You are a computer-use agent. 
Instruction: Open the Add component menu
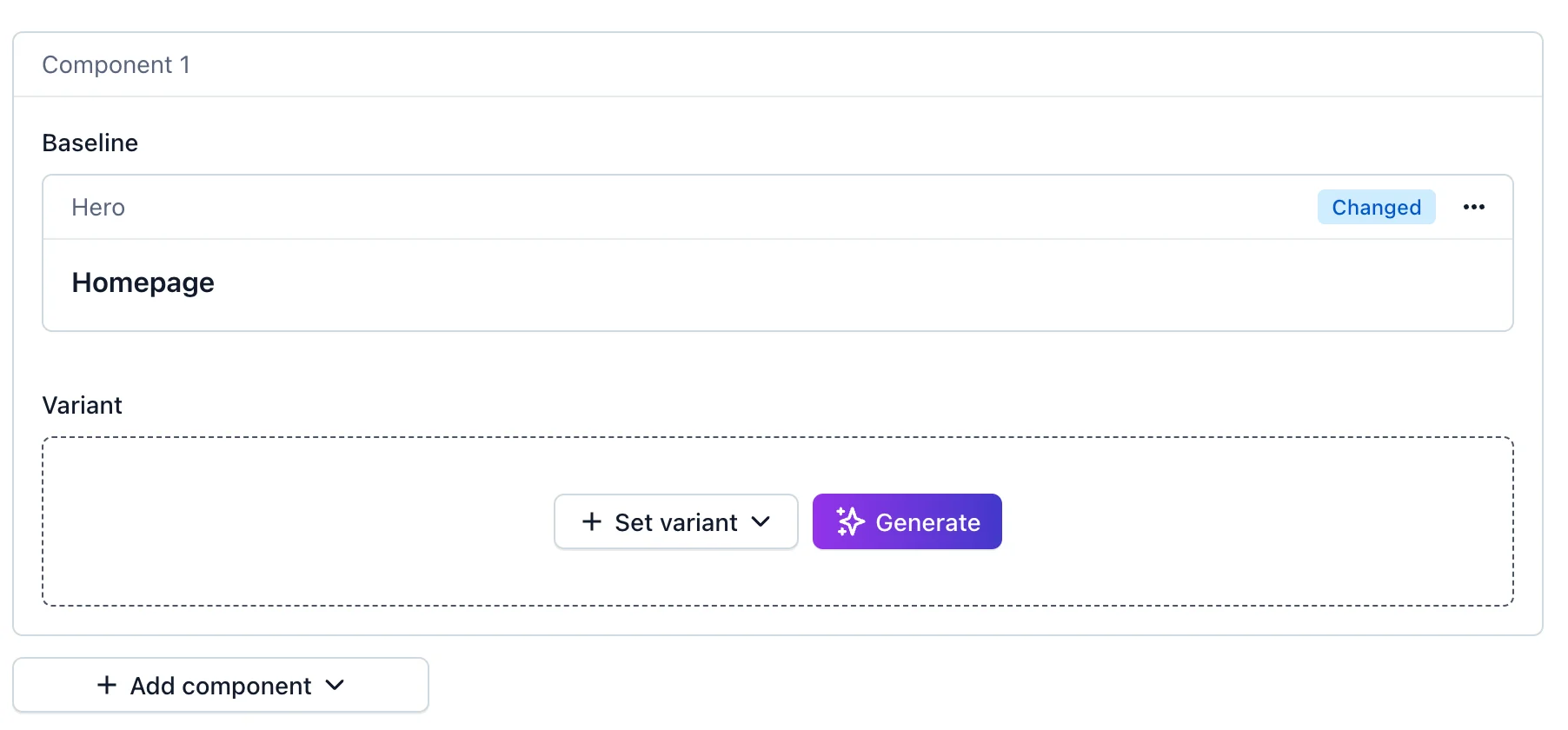click(221, 685)
